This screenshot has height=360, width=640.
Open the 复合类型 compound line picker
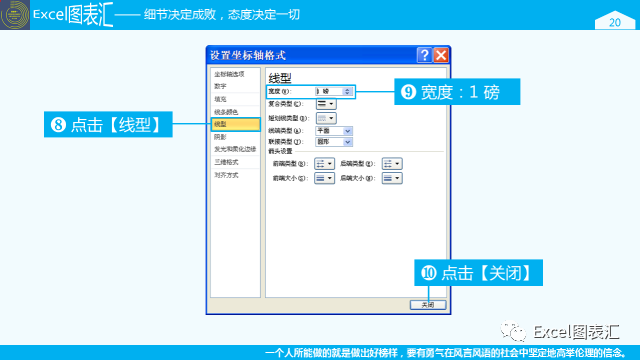pyautogui.click(x=326, y=104)
